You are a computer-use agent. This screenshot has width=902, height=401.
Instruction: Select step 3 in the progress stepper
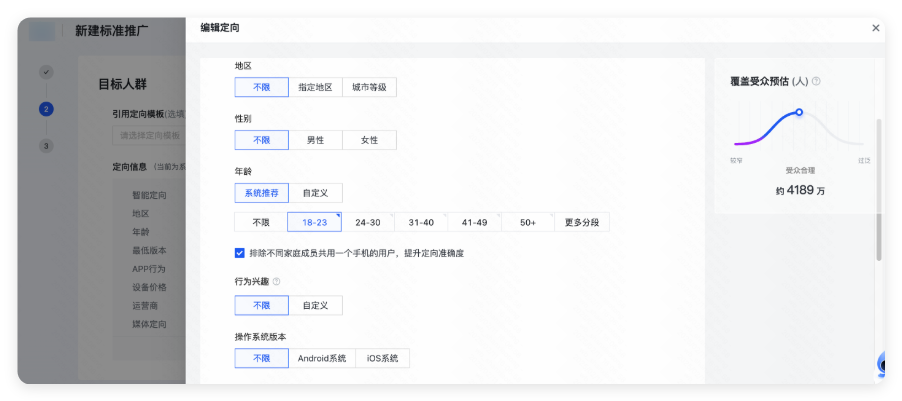47,146
